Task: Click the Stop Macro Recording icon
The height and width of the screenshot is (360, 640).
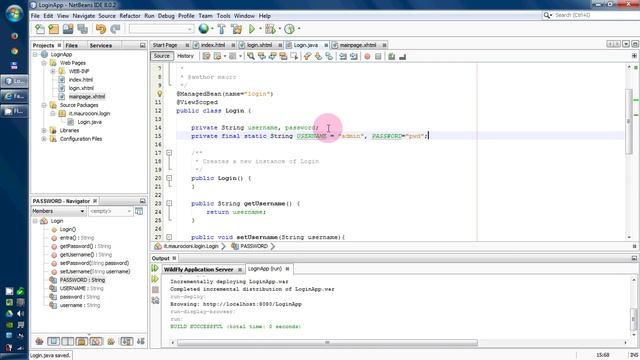Action: click(x=378, y=56)
